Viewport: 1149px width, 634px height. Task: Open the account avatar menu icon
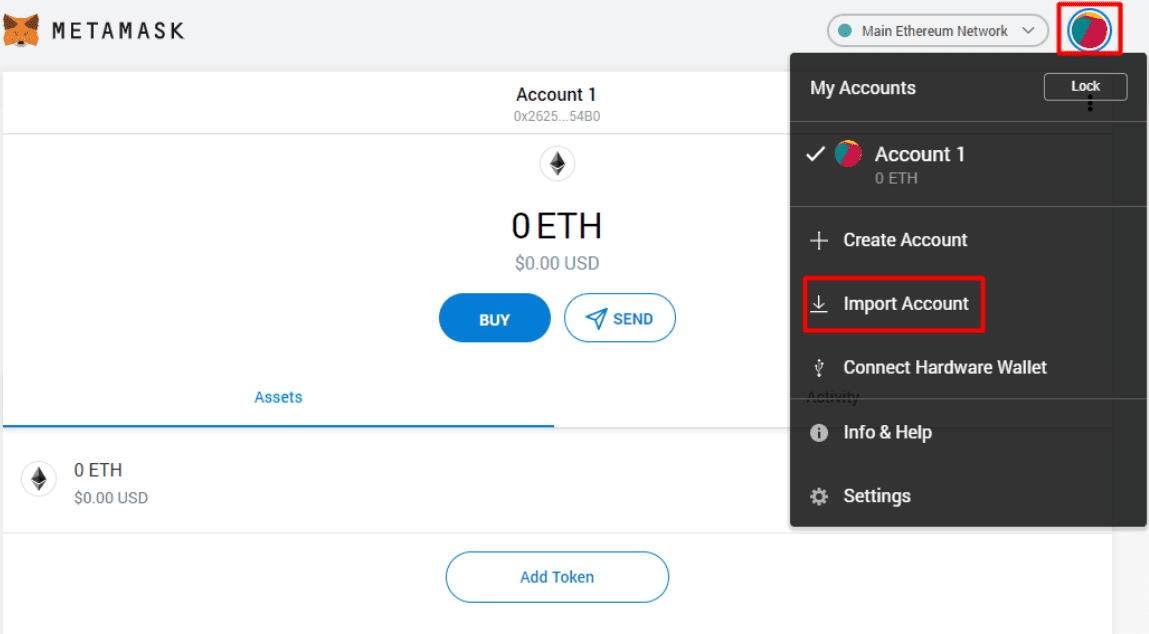(x=1089, y=30)
